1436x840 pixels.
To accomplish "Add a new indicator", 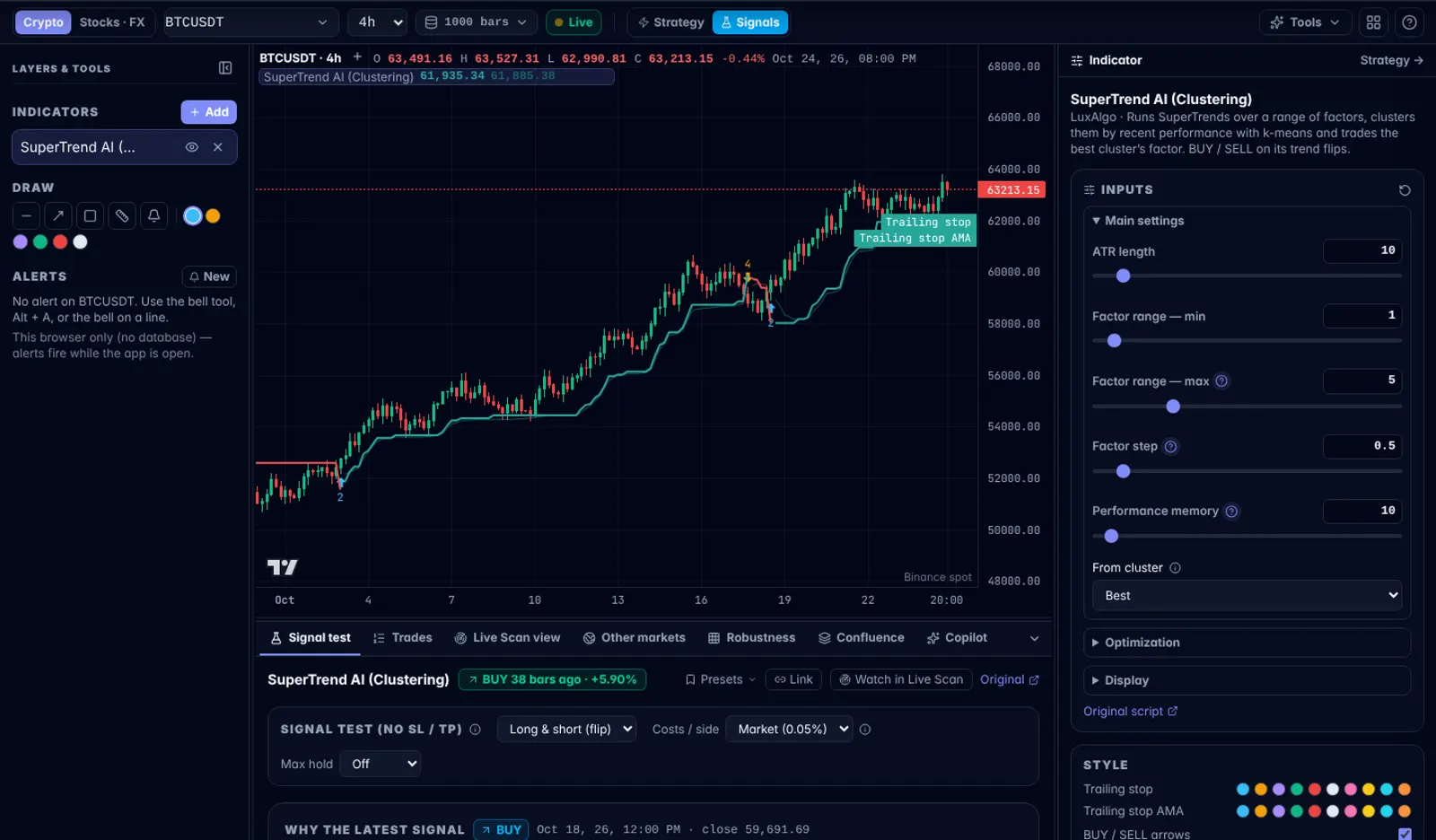I will click(209, 112).
